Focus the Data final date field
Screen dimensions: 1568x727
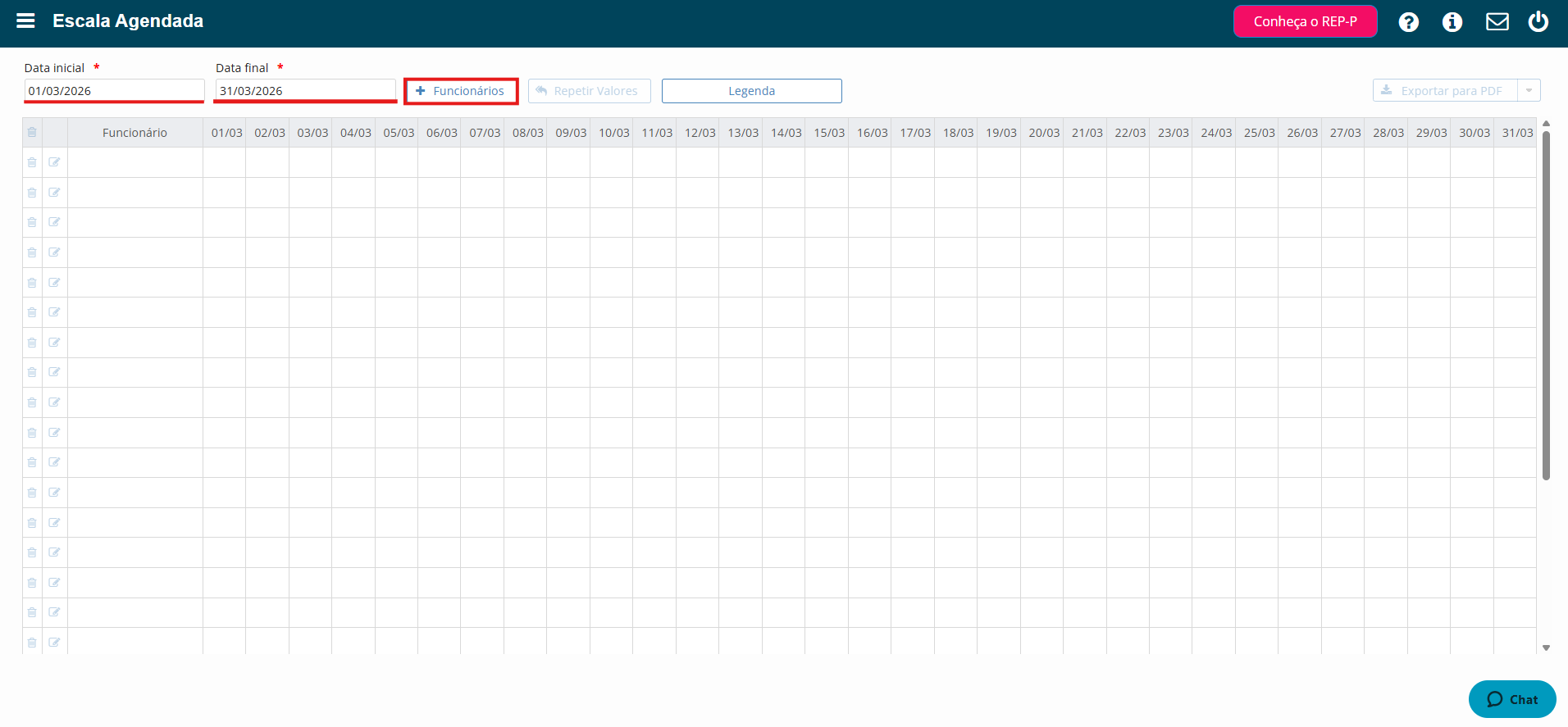tap(305, 90)
